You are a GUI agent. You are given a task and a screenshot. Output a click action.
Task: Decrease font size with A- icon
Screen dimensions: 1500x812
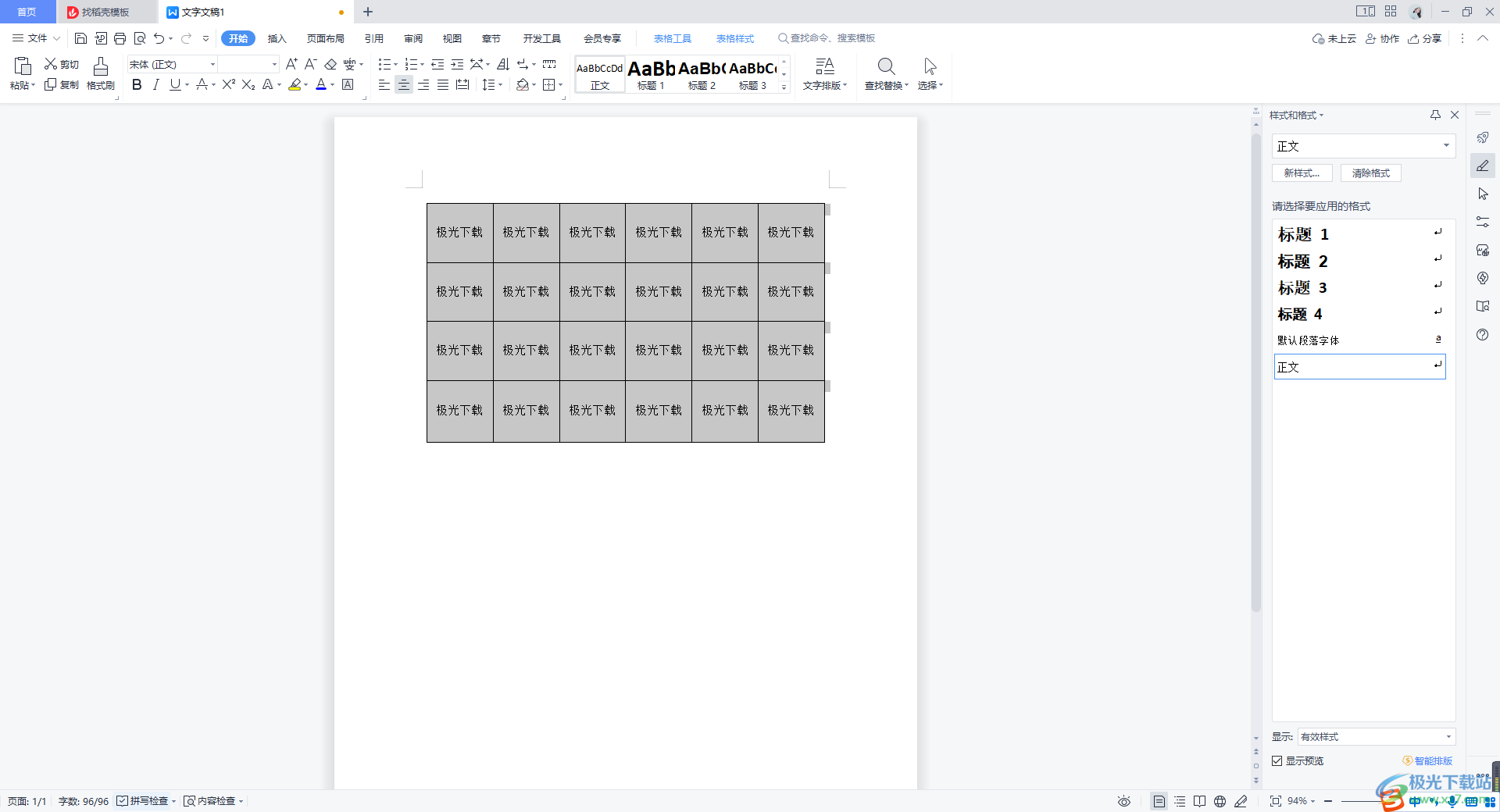click(310, 64)
